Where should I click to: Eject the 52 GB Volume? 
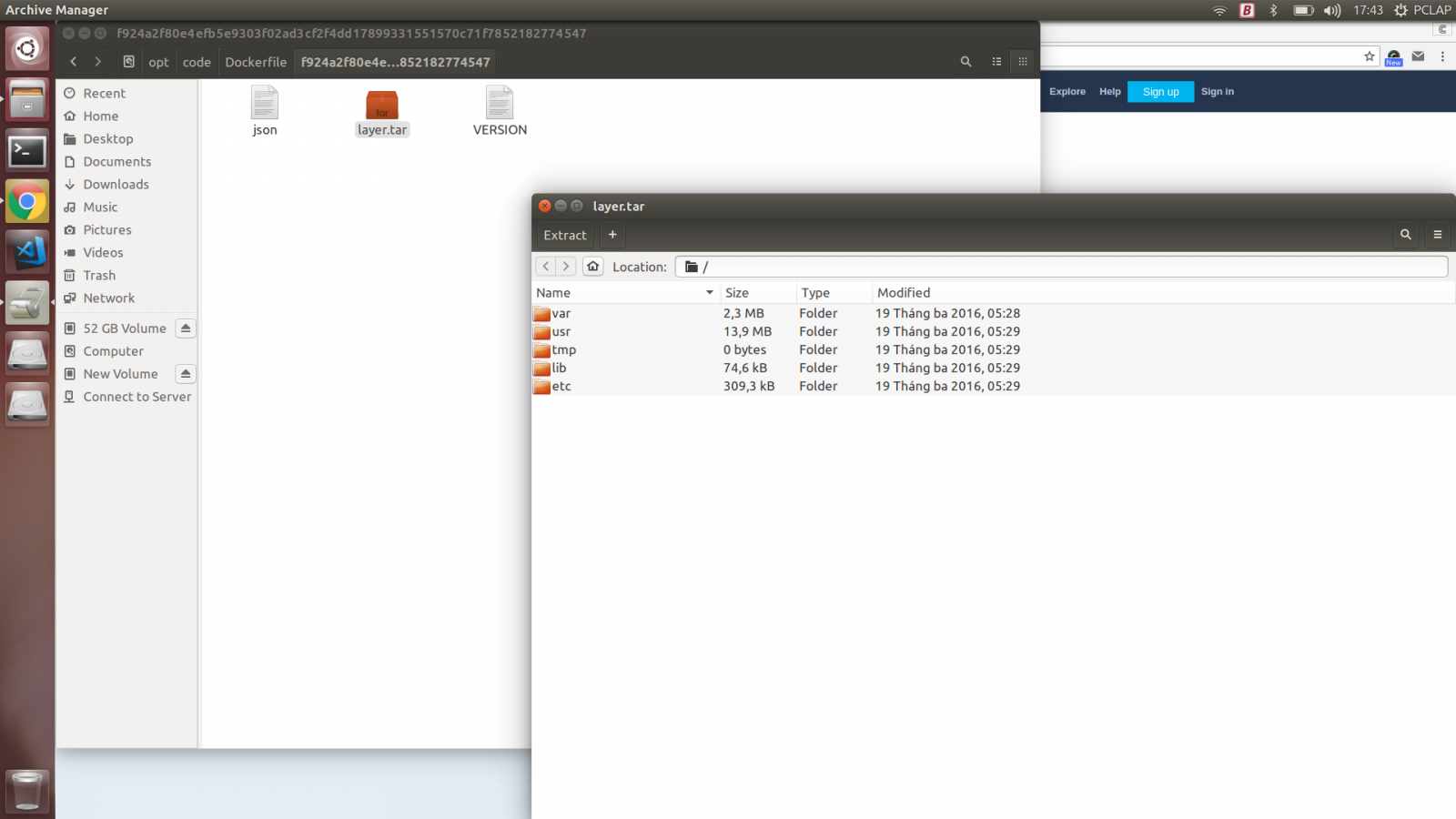pos(186,329)
